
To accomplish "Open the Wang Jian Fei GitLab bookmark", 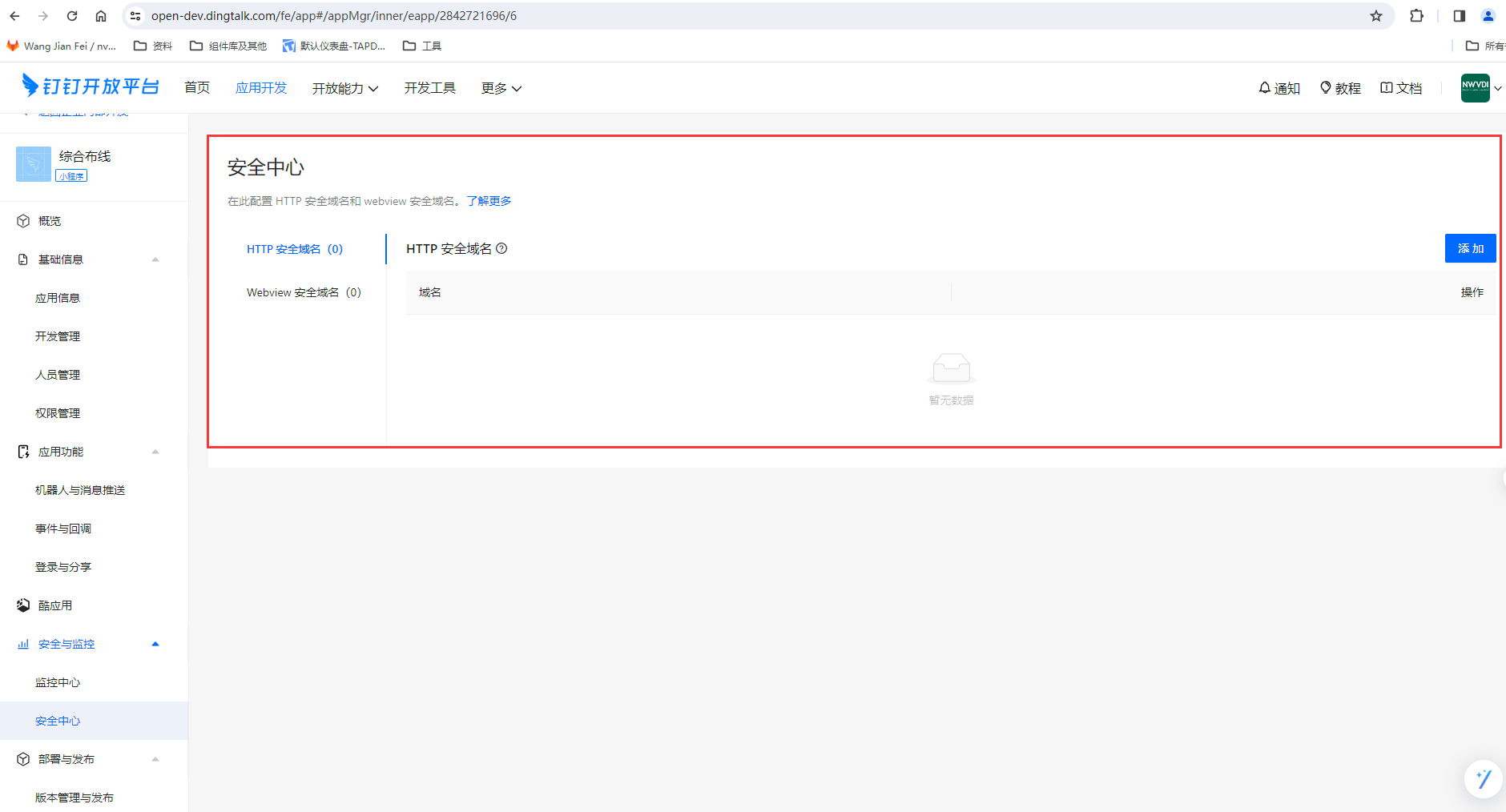I will 62,46.
